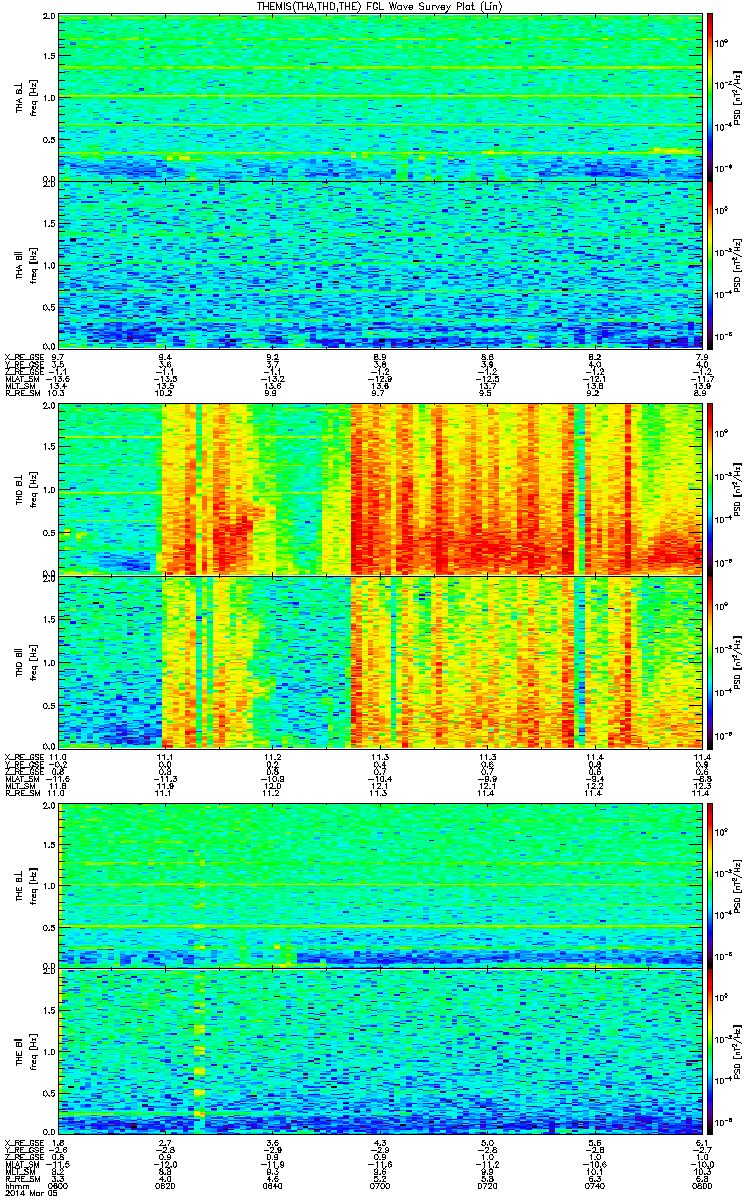Click the X_RE_GSE row label under THD panels

23,756
